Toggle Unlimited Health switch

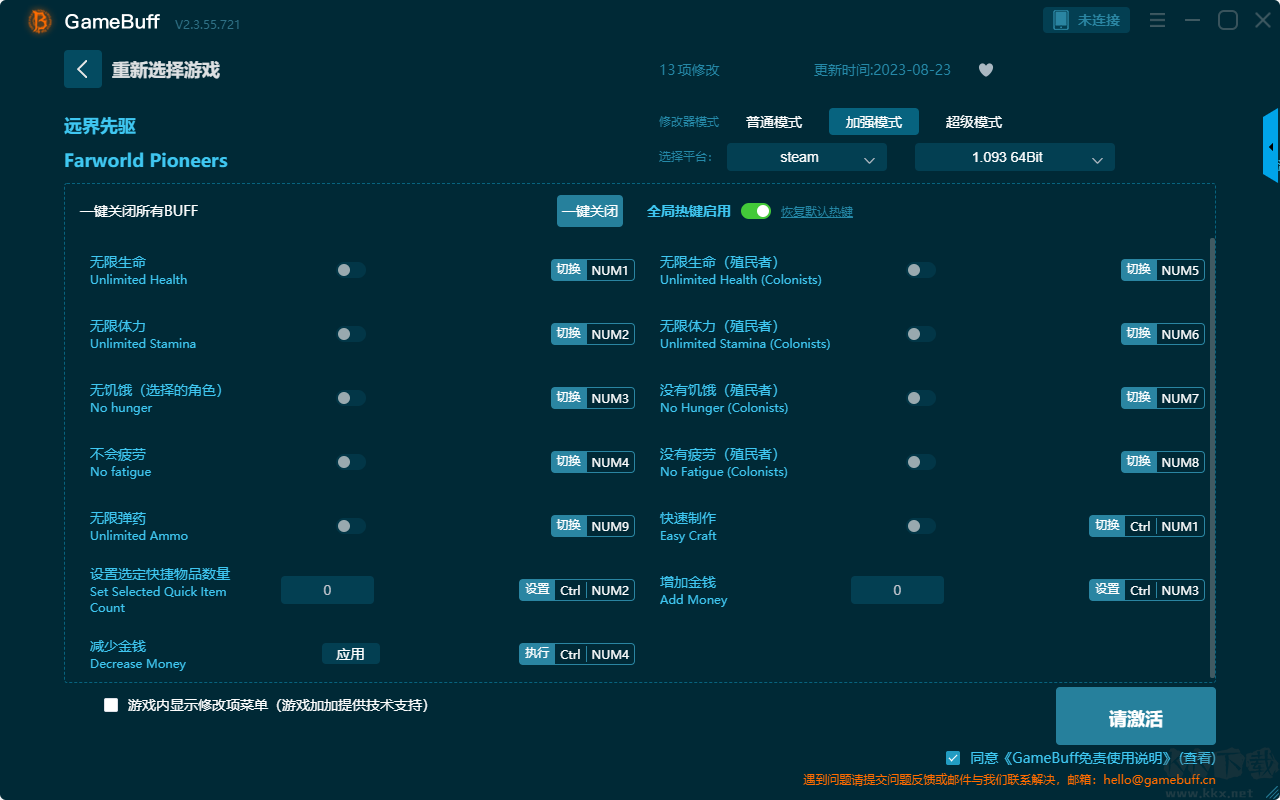tap(350, 270)
